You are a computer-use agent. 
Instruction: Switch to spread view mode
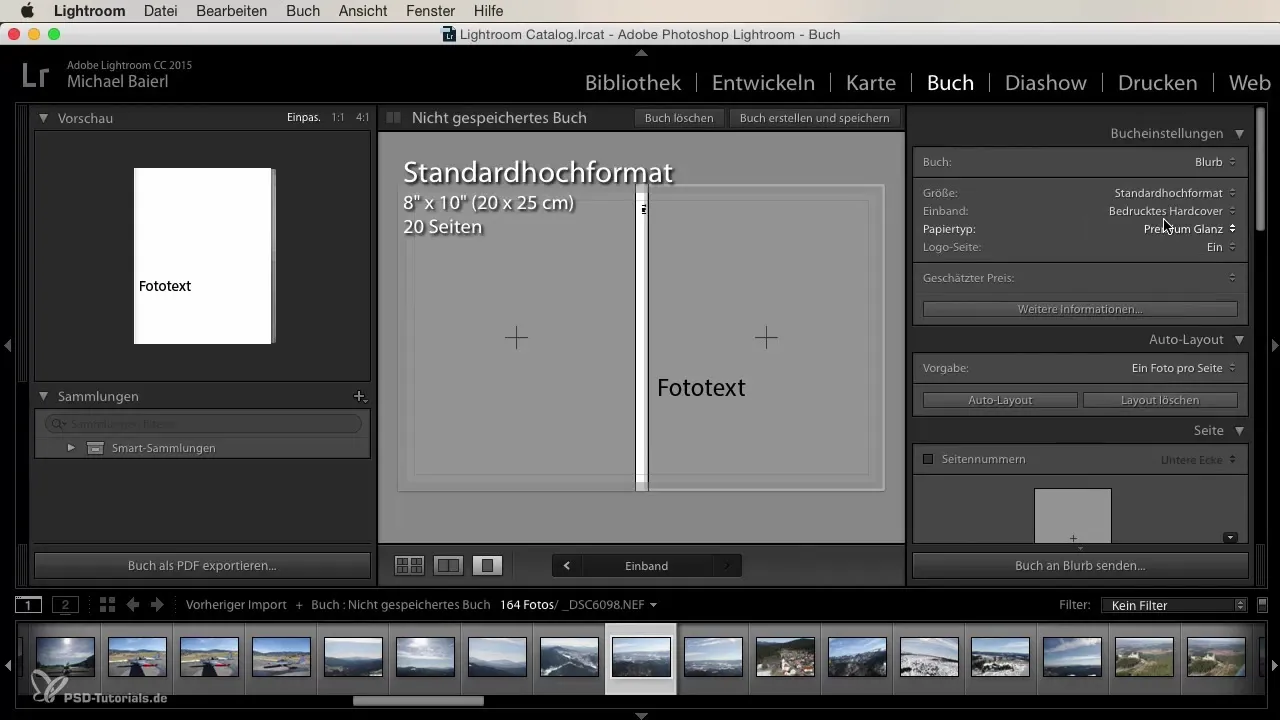coord(449,566)
